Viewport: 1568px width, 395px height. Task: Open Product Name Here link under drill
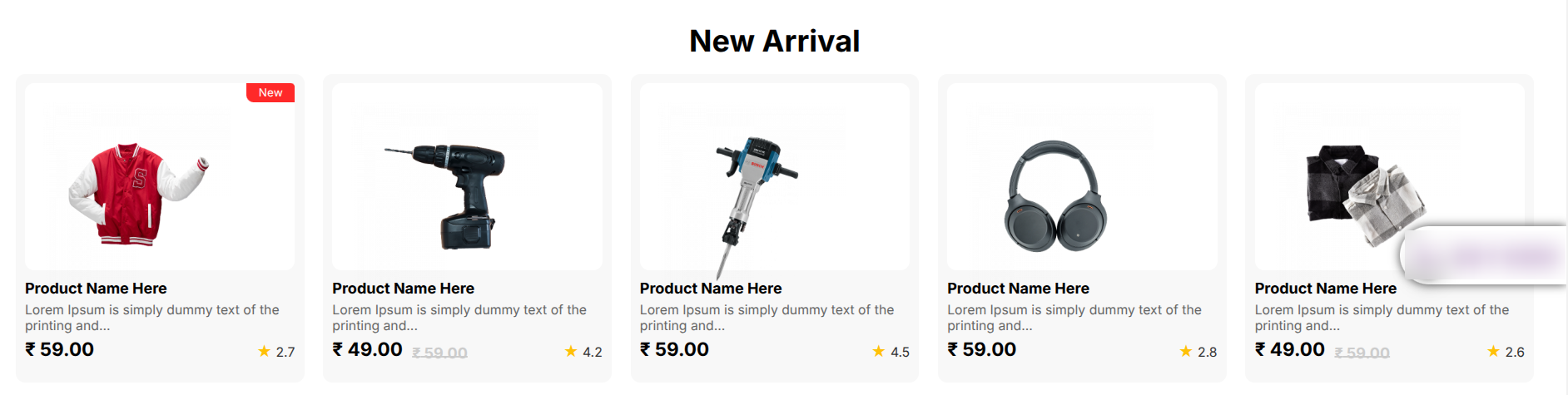click(403, 289)
